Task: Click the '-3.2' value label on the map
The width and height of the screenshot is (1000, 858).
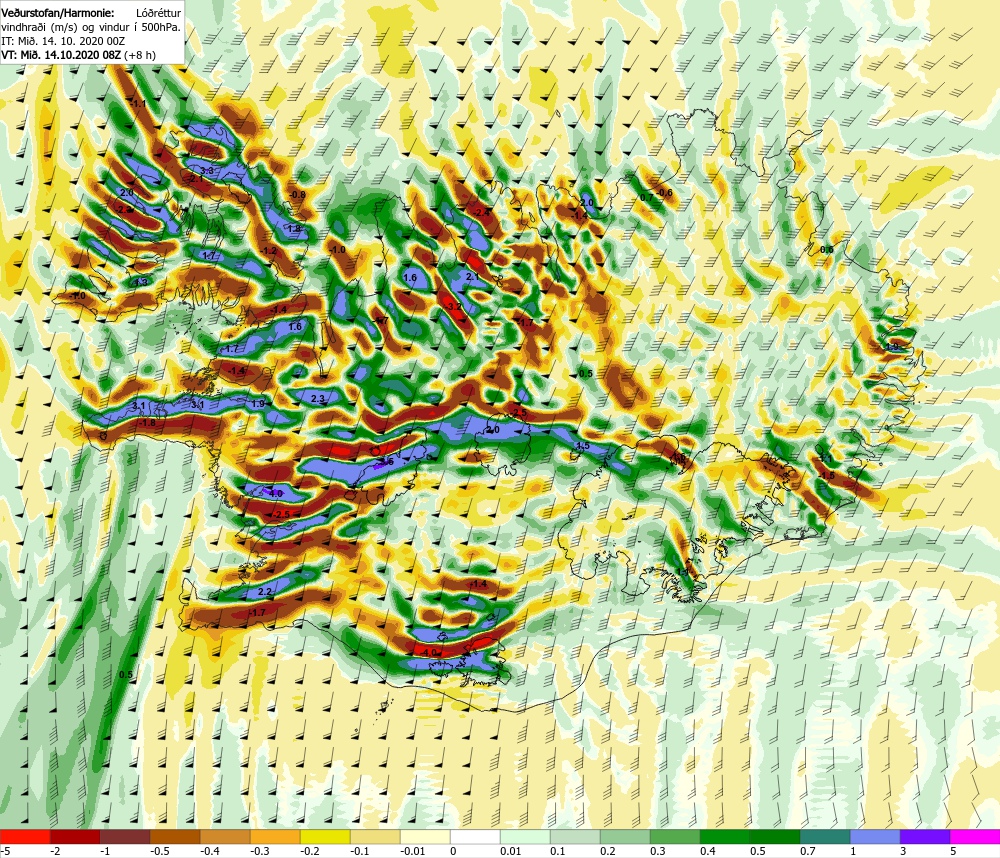Action: click(x=453, y=307)
